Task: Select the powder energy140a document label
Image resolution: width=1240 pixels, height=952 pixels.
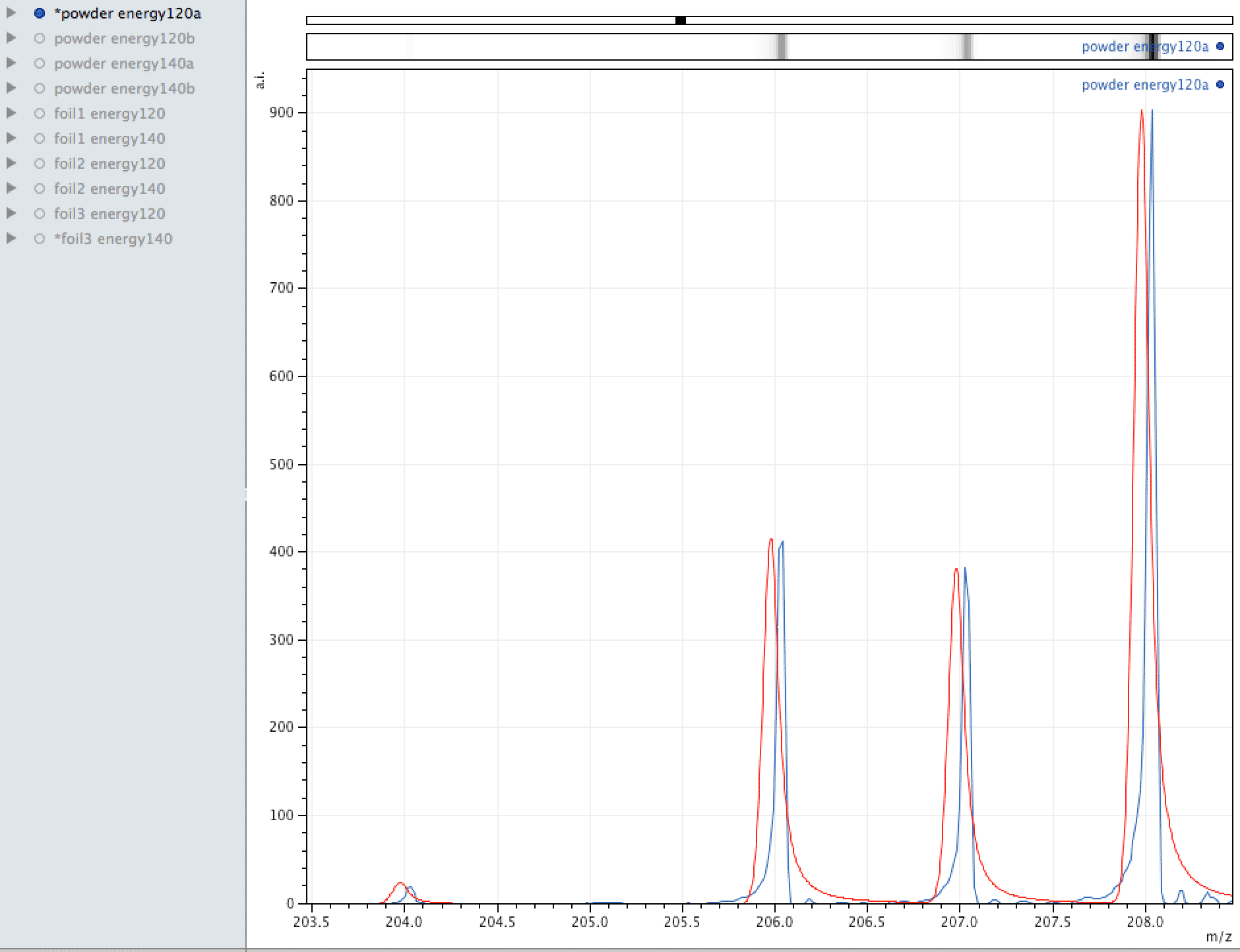Action: [x=124, y=63]
